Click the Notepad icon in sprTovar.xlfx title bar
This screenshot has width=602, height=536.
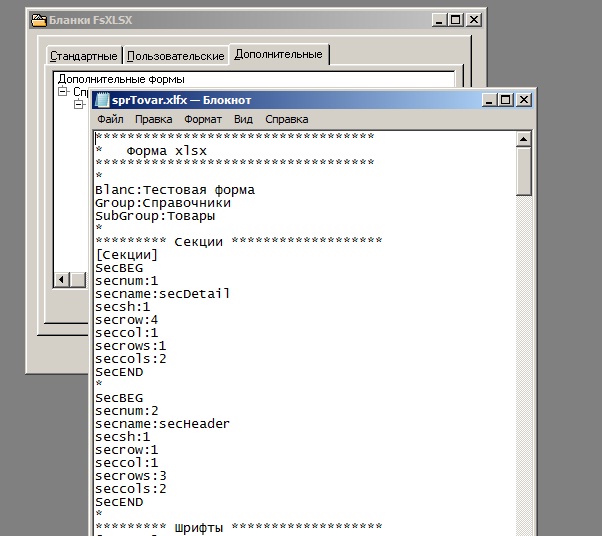click(x=101, y=100)
